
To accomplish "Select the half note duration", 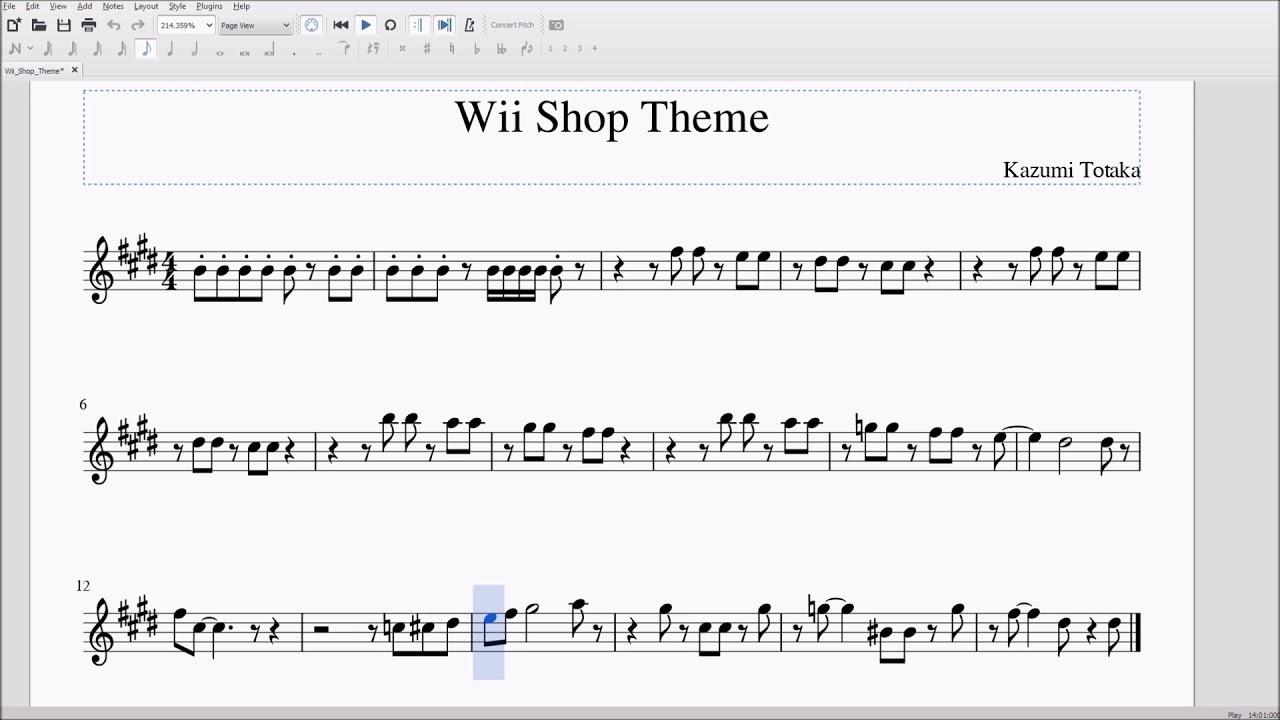I will (x=195, y=48).
